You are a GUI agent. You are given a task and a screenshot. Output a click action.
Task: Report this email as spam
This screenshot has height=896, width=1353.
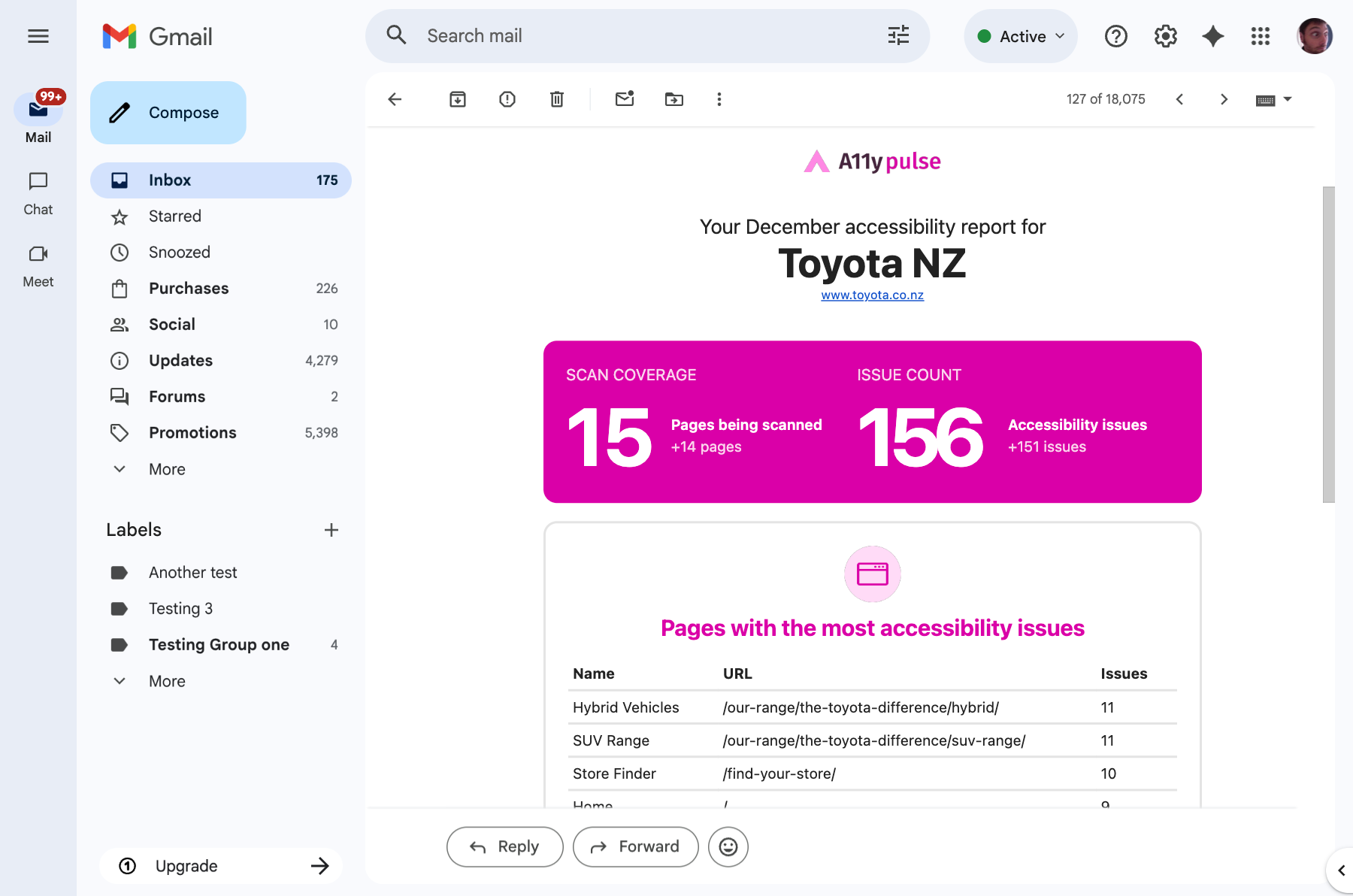[x=507, y=99]
